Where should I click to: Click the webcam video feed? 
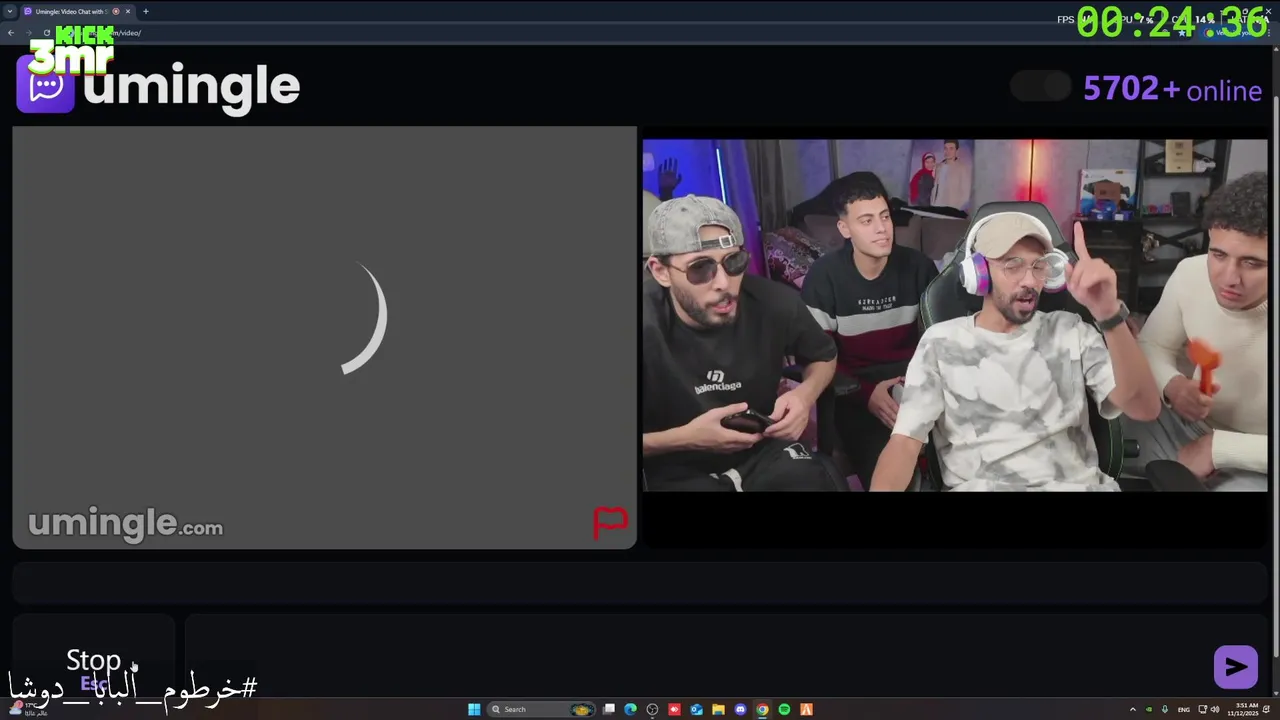click(x=955, y=315)
